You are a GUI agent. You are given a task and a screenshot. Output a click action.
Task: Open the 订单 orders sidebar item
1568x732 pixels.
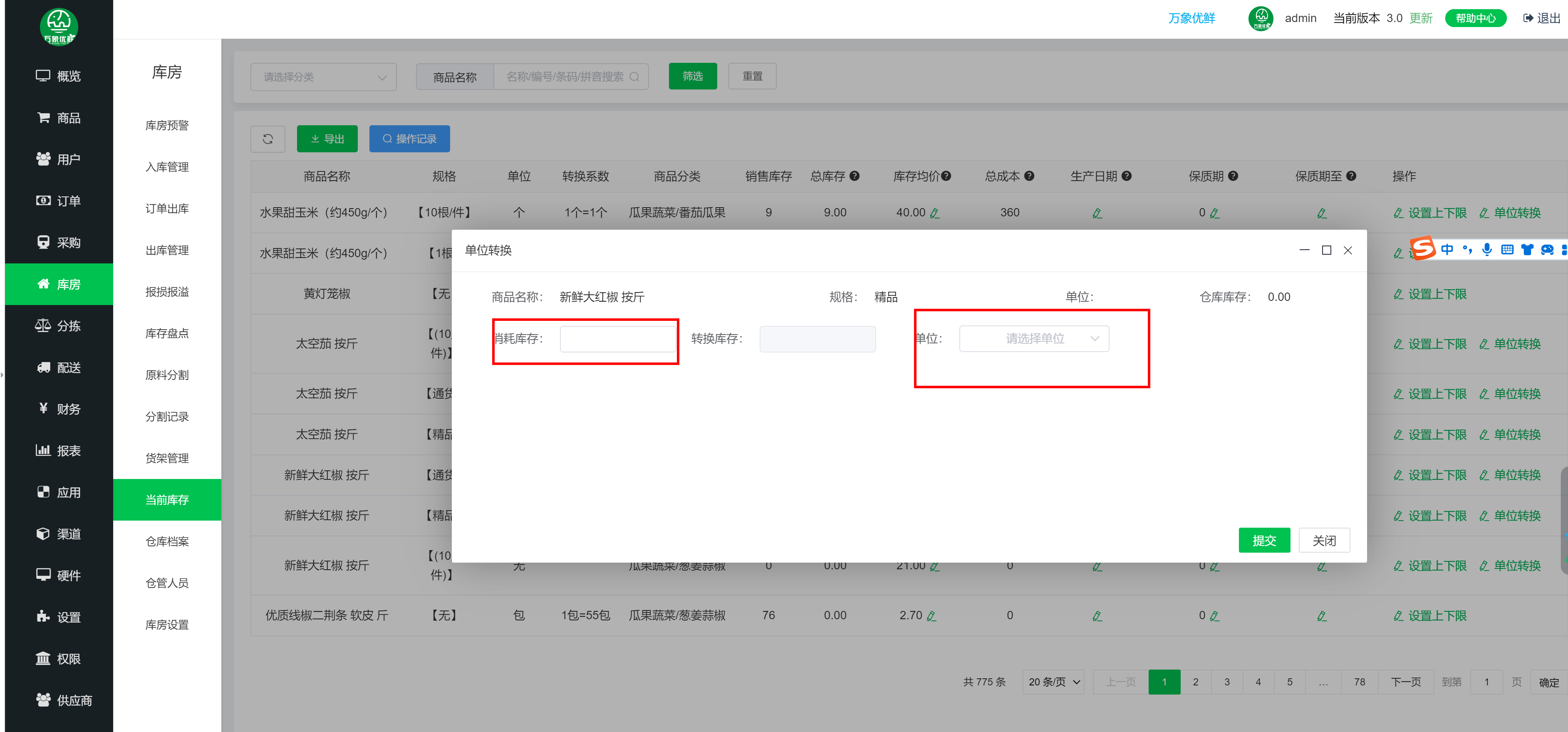[x=58, y=201]
